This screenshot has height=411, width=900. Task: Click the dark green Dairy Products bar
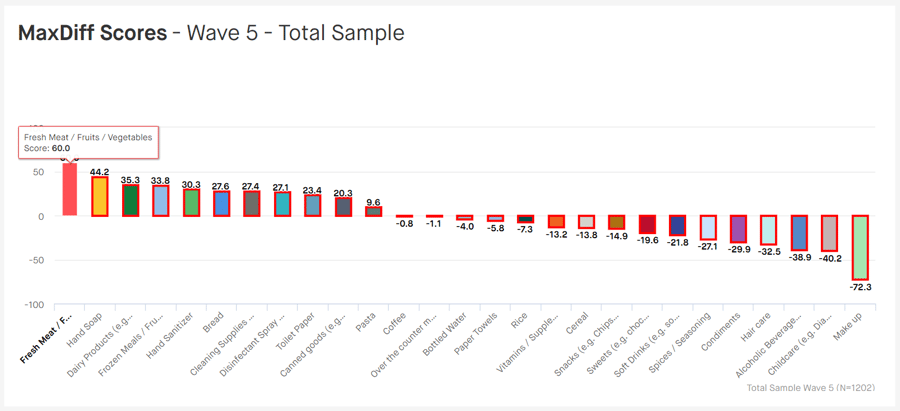pyautogui.click(x=130, y=200)
